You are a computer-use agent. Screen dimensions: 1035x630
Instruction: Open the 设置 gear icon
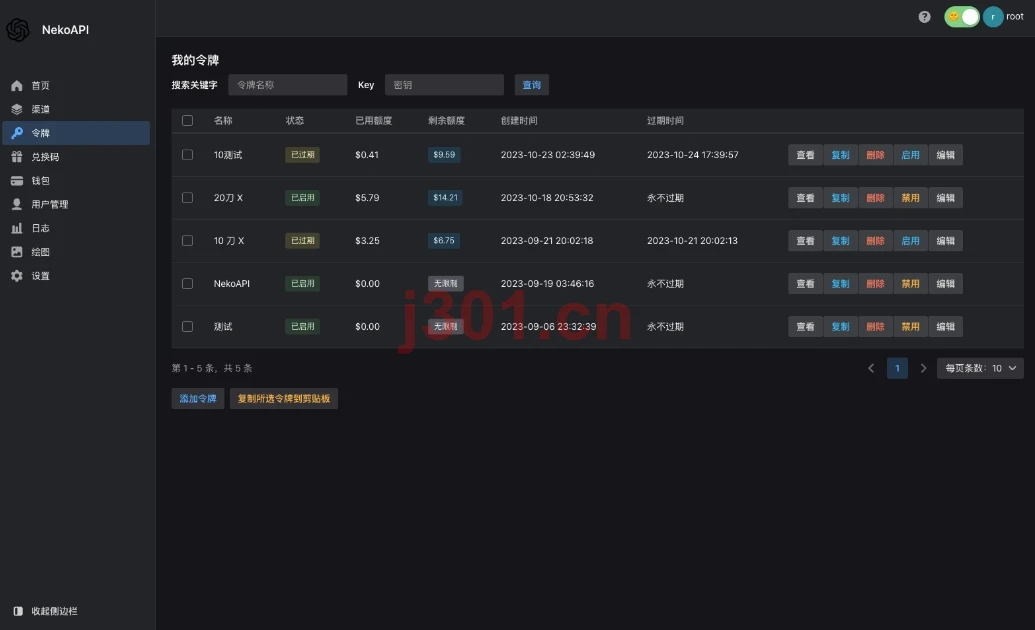coord(17,276)
